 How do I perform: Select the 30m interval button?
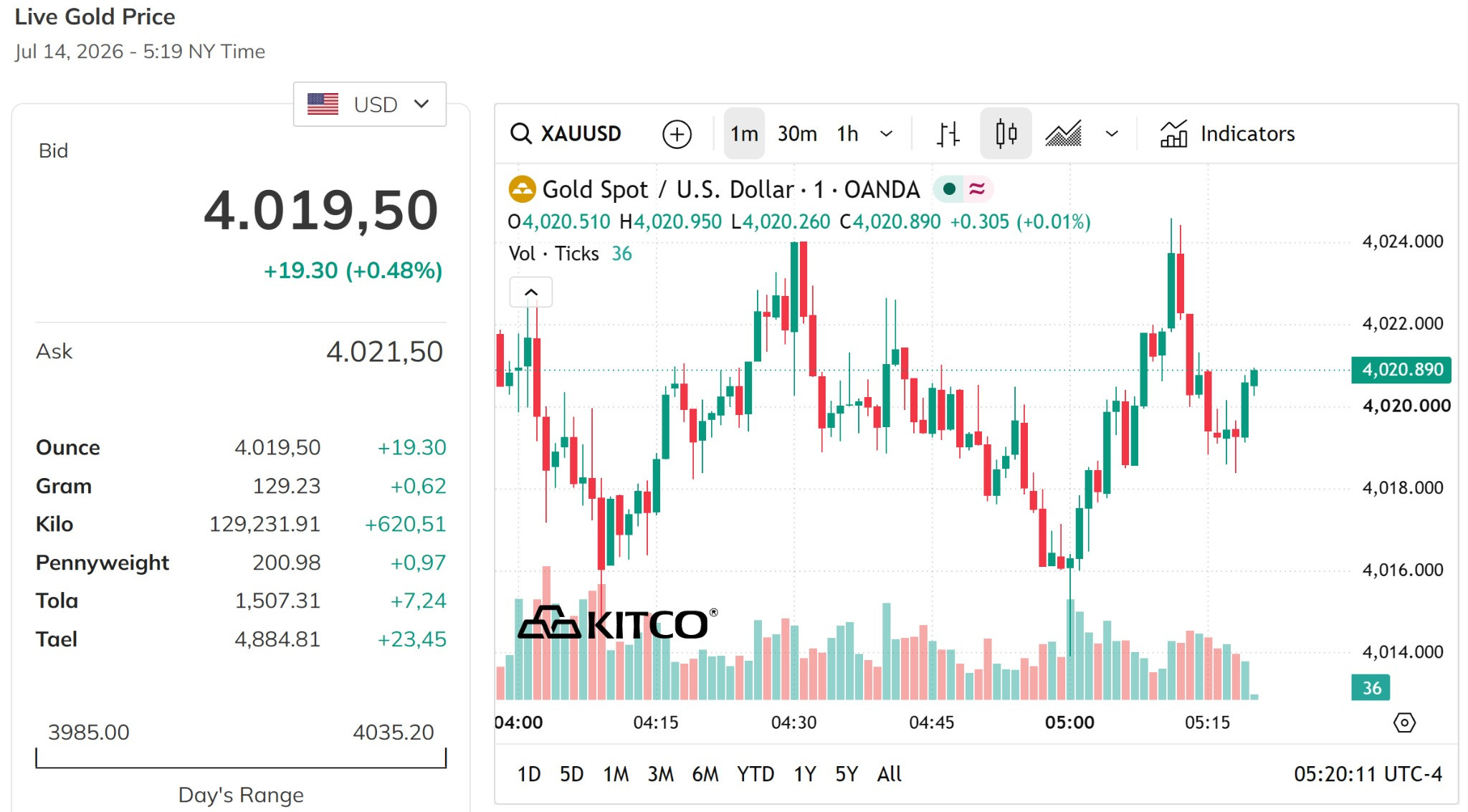pos(797,133)
